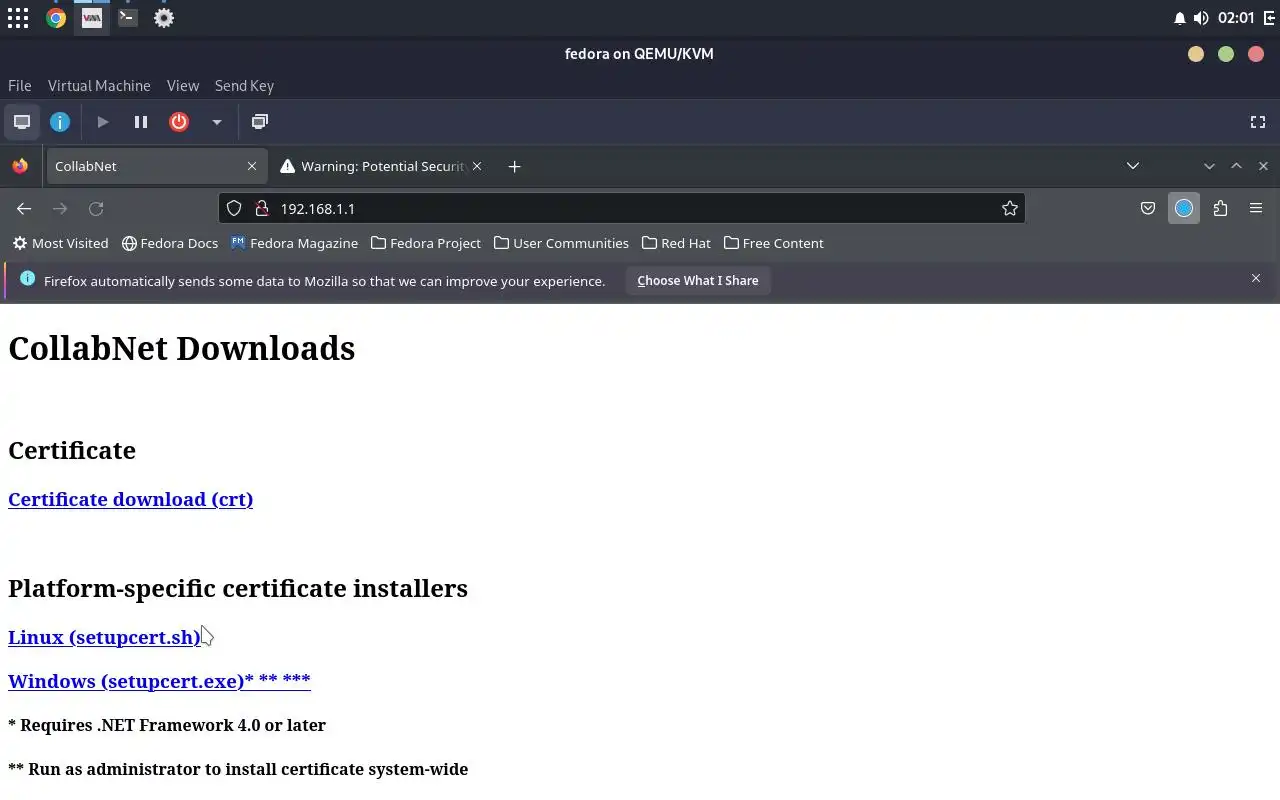Open Most Visited bookmarks

[x=60, y=243]
